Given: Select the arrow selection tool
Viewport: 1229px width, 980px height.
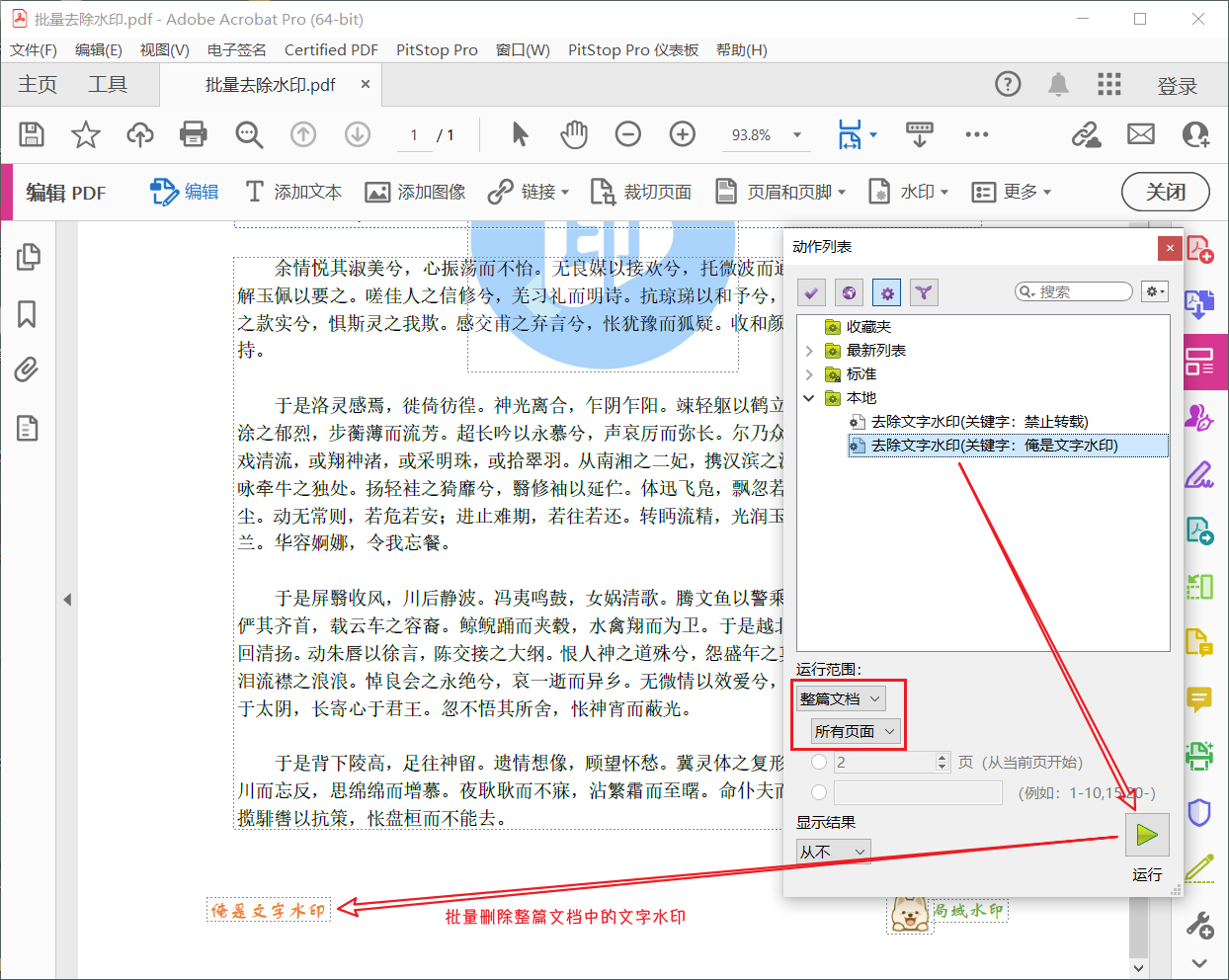Looking at the screenshot, I should point(521,134).
